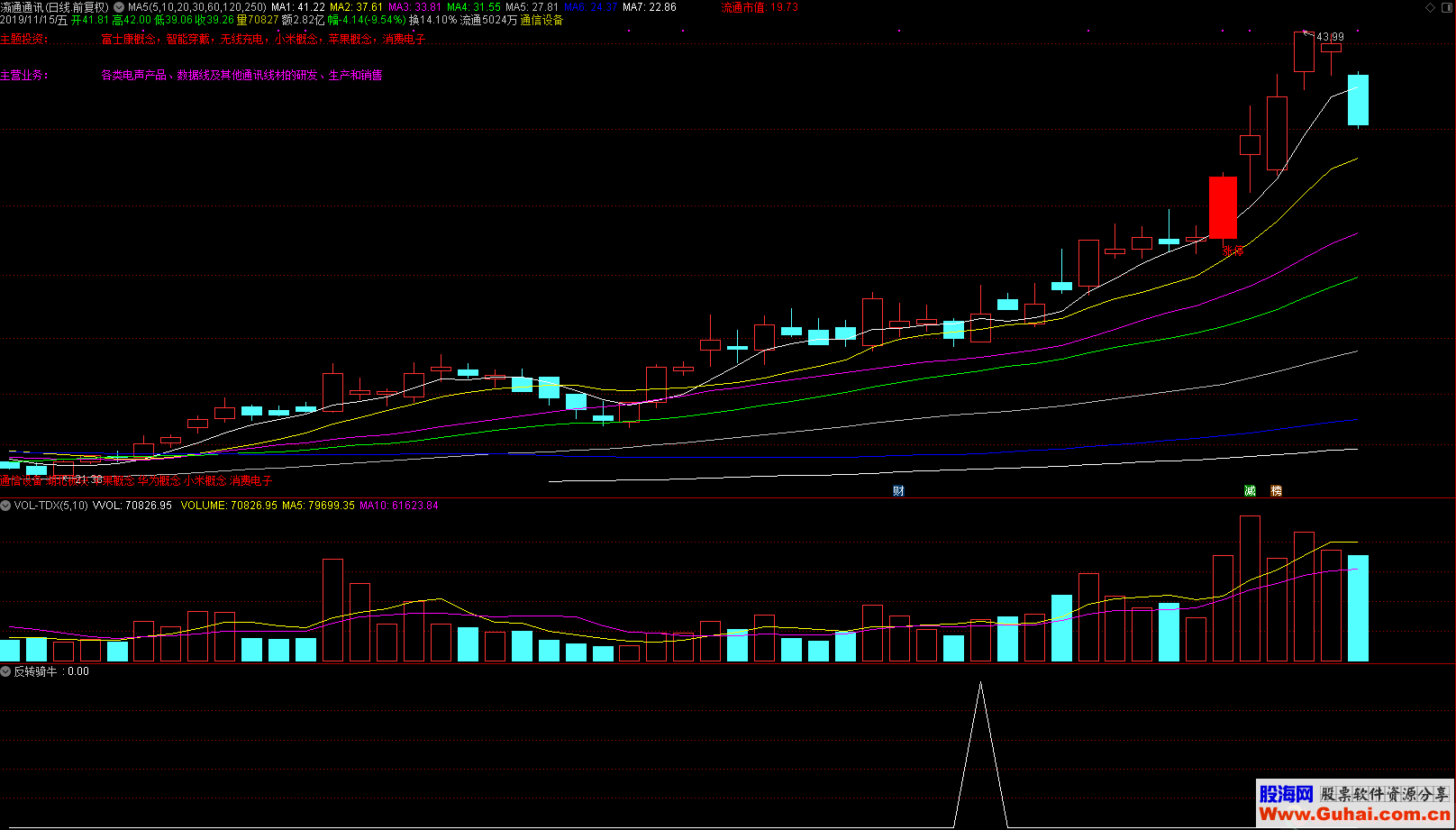This screenshot has width=1456, height=830.
Task: Click the diamond icon at top right
Action: (1430, 7)
